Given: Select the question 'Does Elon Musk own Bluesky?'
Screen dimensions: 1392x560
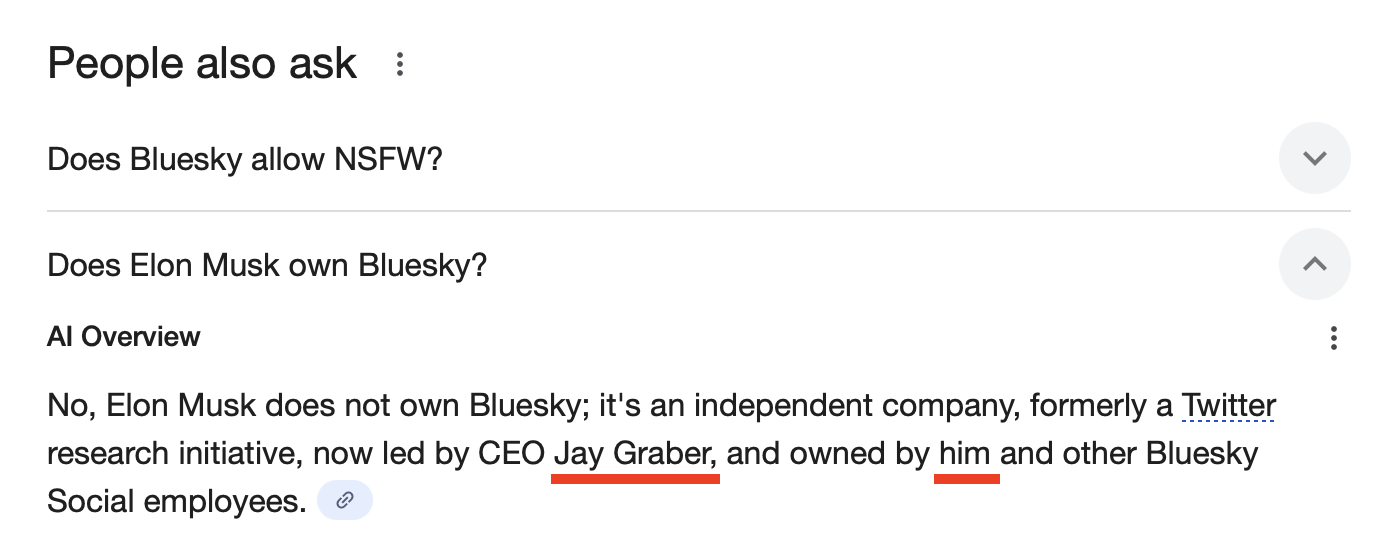Looking at the screenshot, I should 267,265.
